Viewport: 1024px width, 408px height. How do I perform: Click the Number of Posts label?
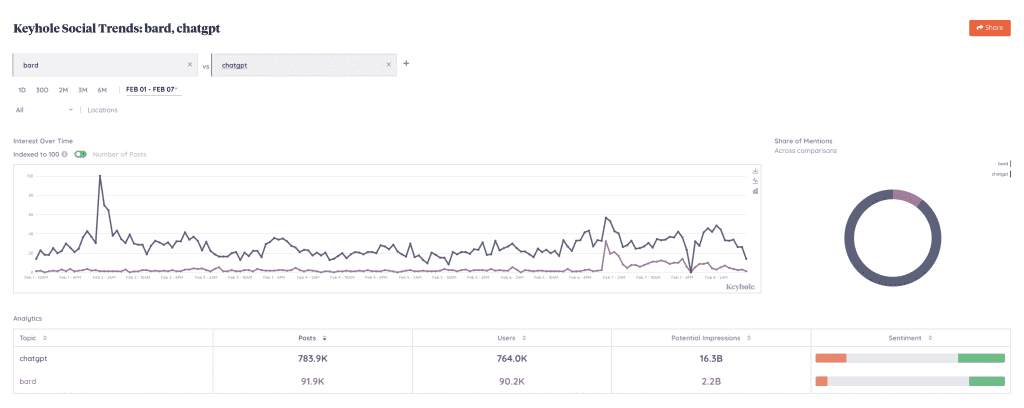(x=120, y=155)
